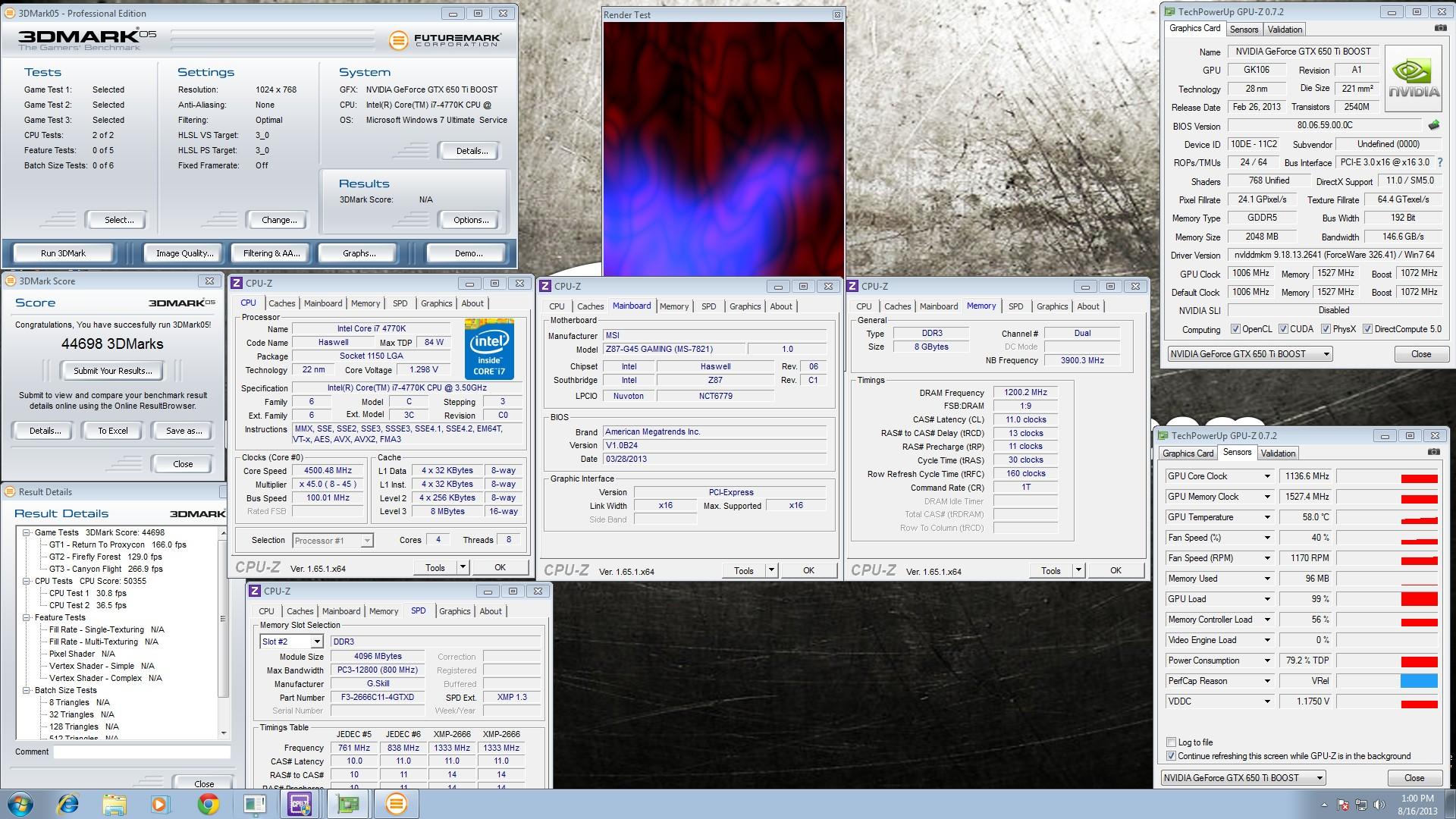Viewport: 1456px width, 819px height.
Task: Click the GPU Load red sensor graph
Action: tap(1387, 599)
